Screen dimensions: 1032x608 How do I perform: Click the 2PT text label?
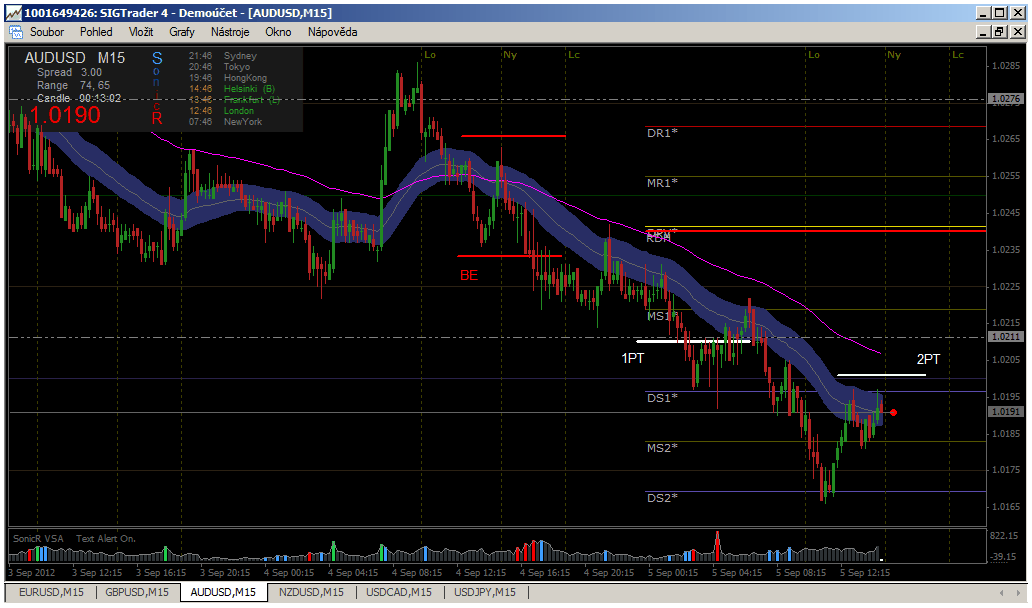coord(928,359)
